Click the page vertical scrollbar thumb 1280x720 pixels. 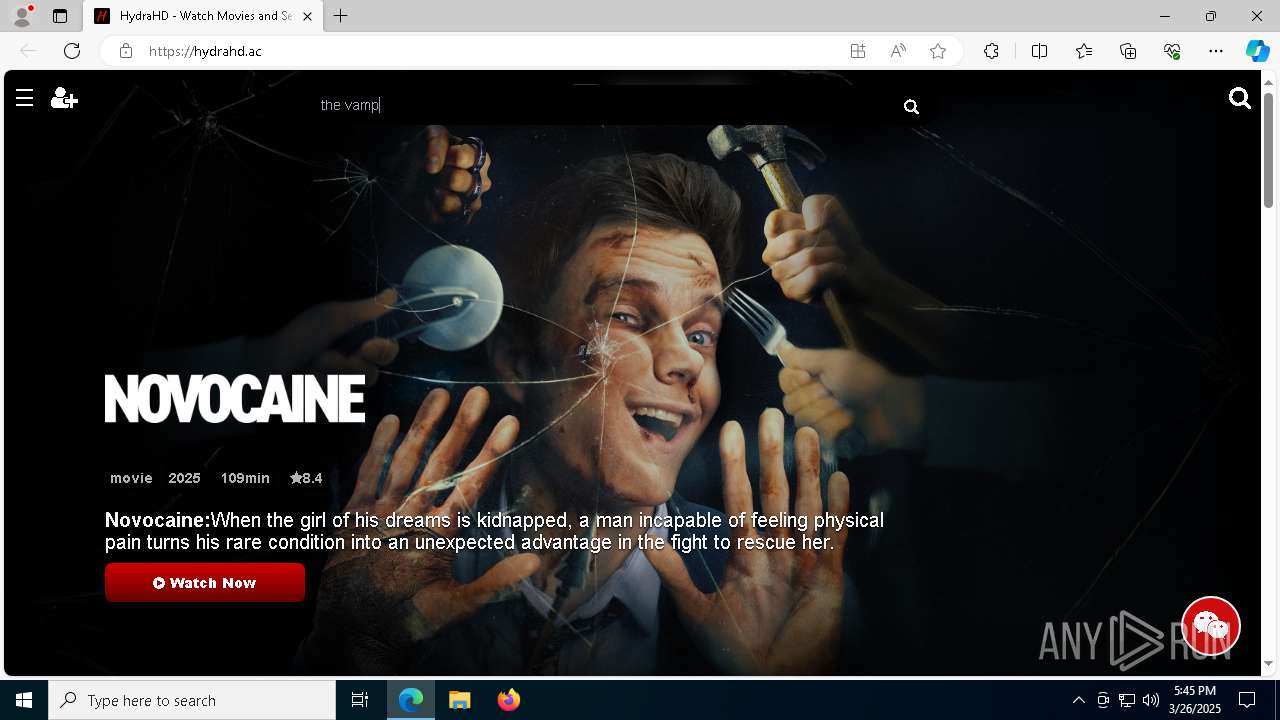[1269, 149]
